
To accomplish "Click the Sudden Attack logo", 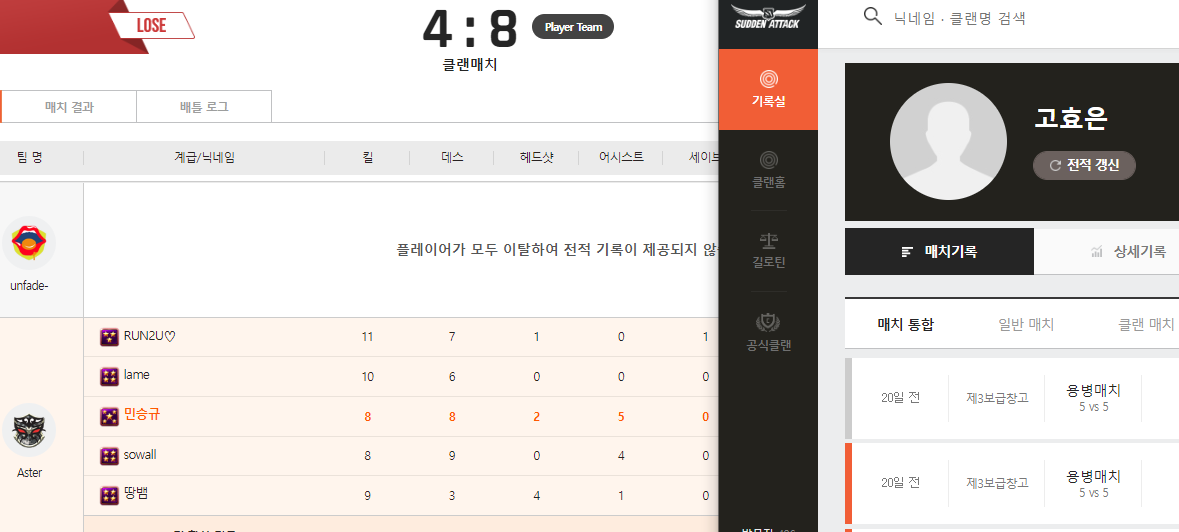I will click(767, 16).
